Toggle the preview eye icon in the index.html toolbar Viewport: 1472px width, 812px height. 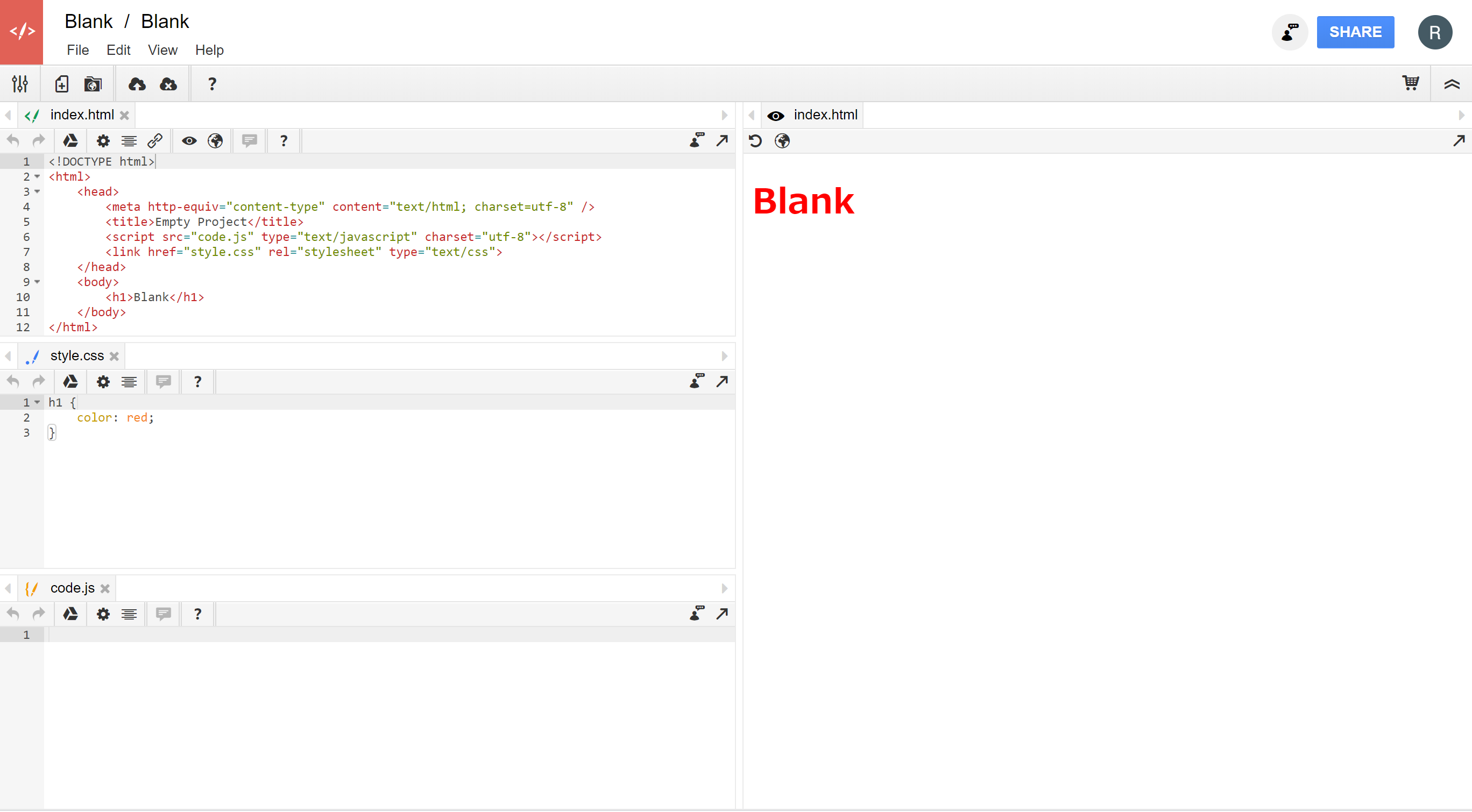pos(189,140)
